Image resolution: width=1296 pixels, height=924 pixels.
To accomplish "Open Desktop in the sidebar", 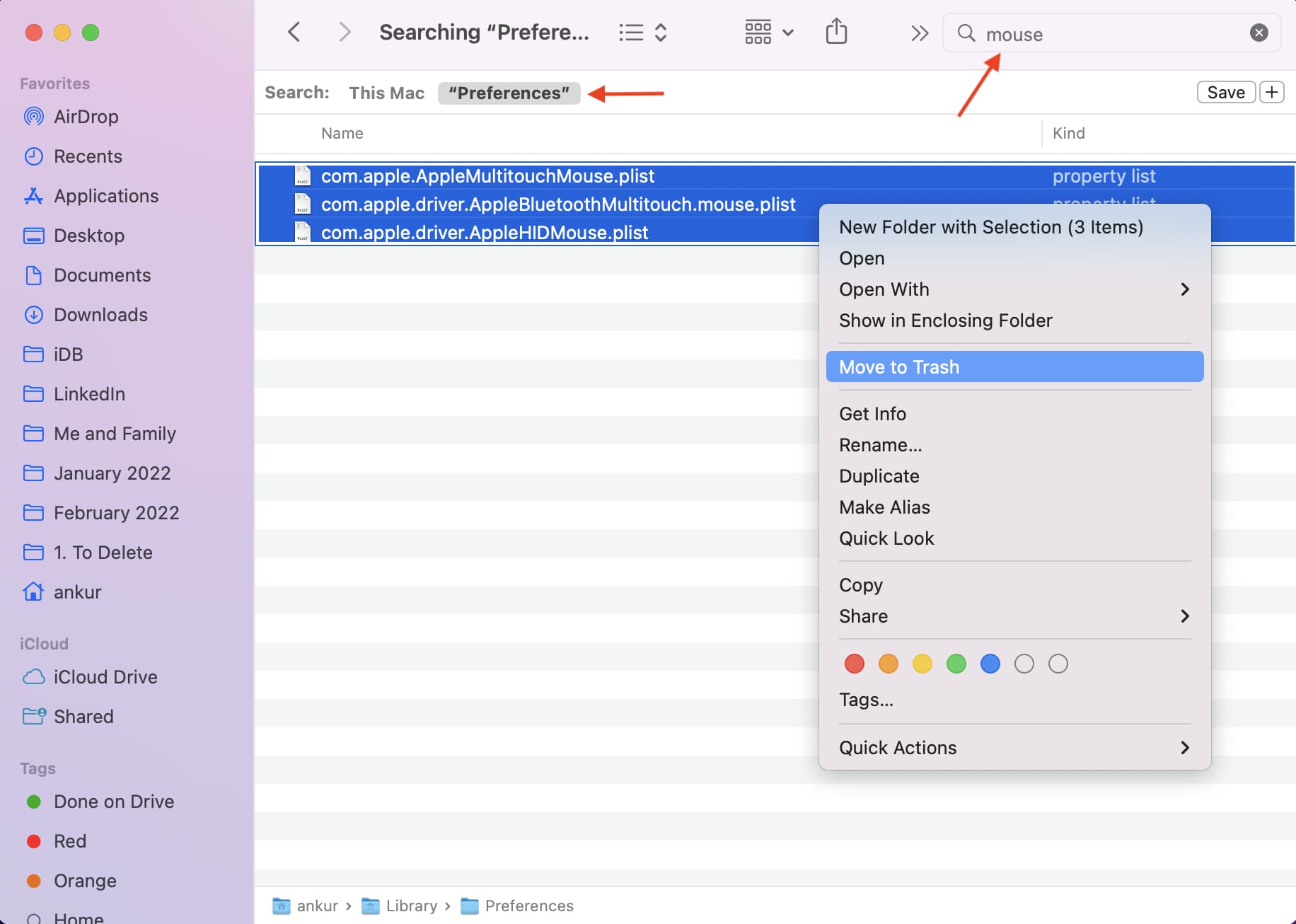I will coord(74,236).
